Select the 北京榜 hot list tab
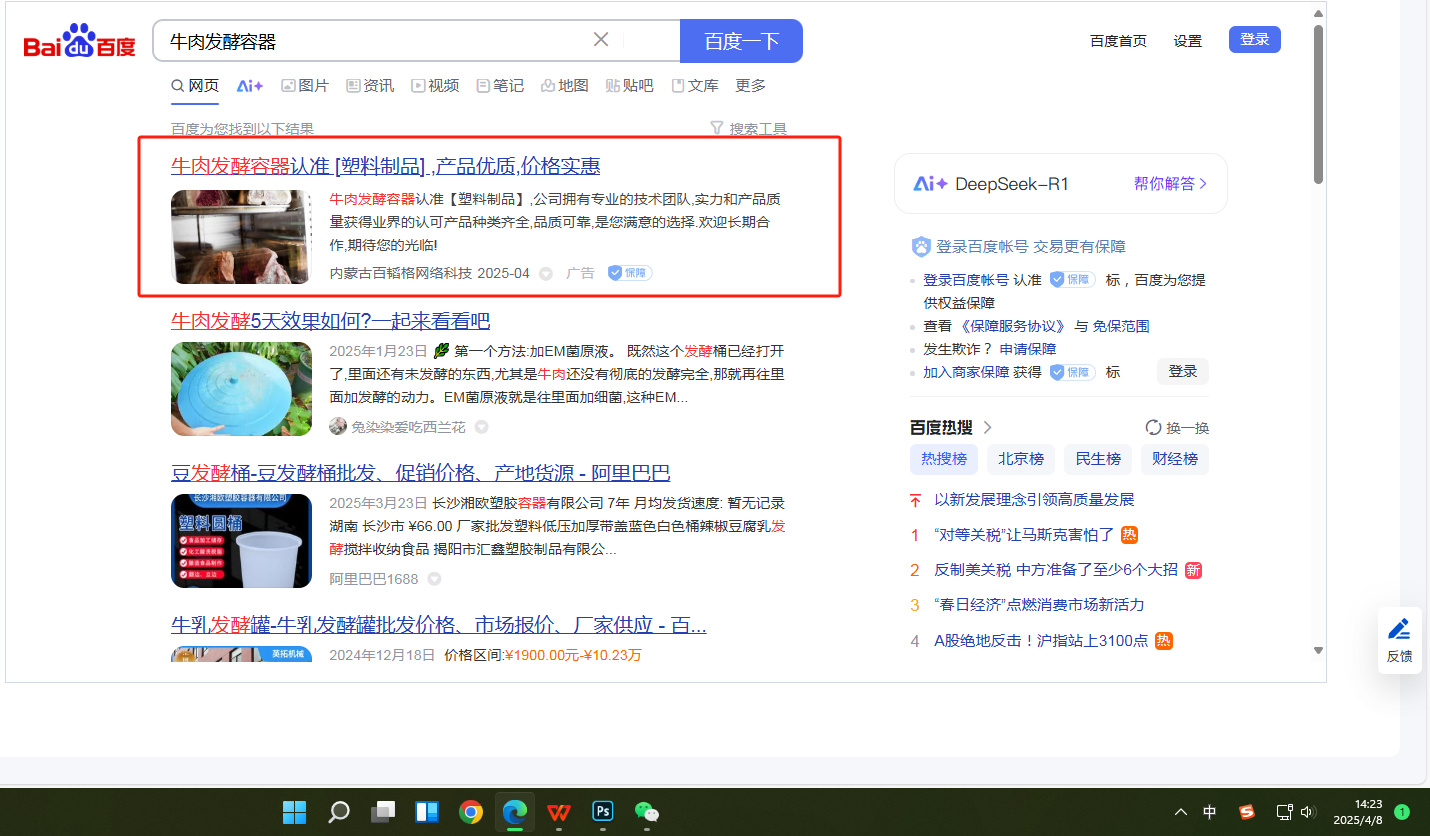 tap(1021, 459)
